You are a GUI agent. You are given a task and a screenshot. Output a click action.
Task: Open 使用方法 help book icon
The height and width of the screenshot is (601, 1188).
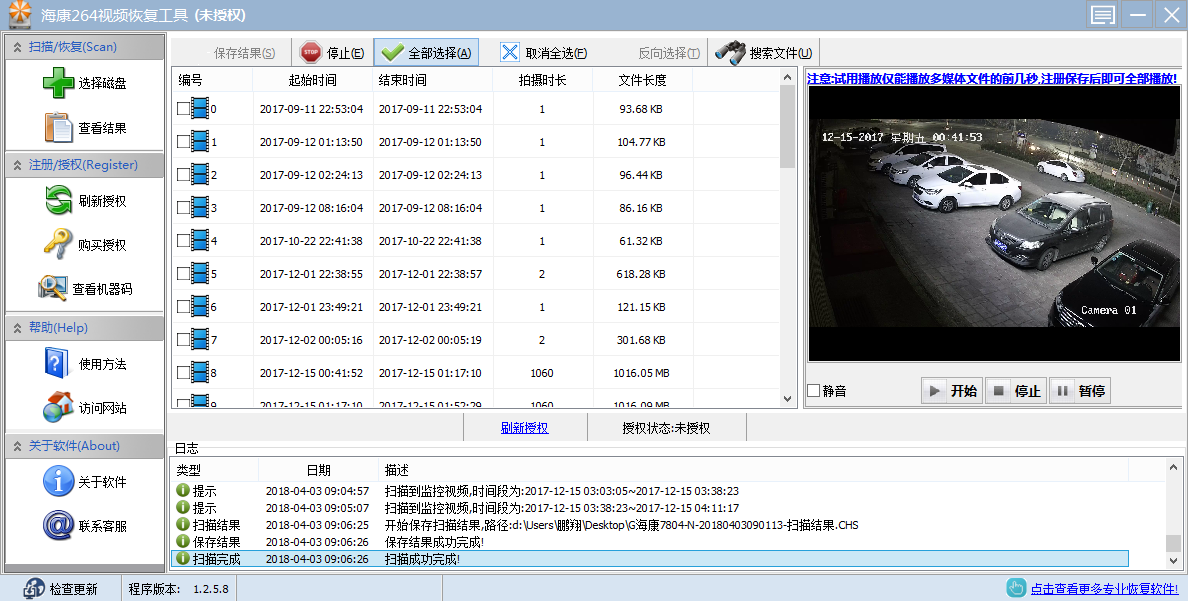coord(56,363)
